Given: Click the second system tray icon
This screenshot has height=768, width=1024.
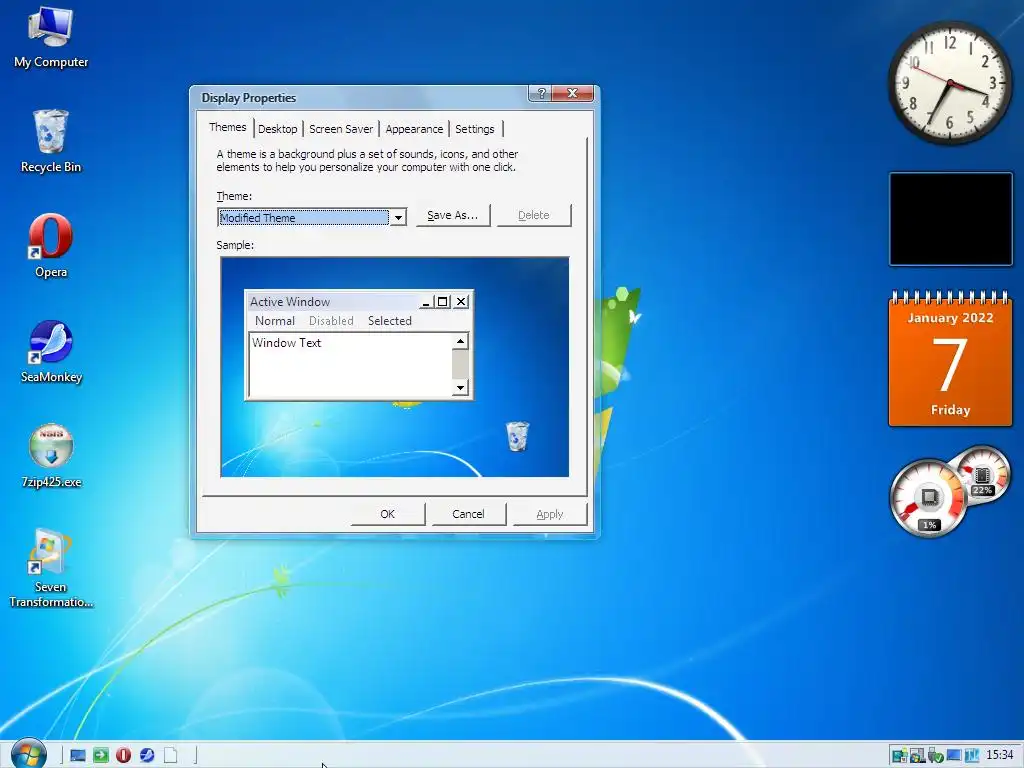Looking at the screenshot, I should point(917,756).
